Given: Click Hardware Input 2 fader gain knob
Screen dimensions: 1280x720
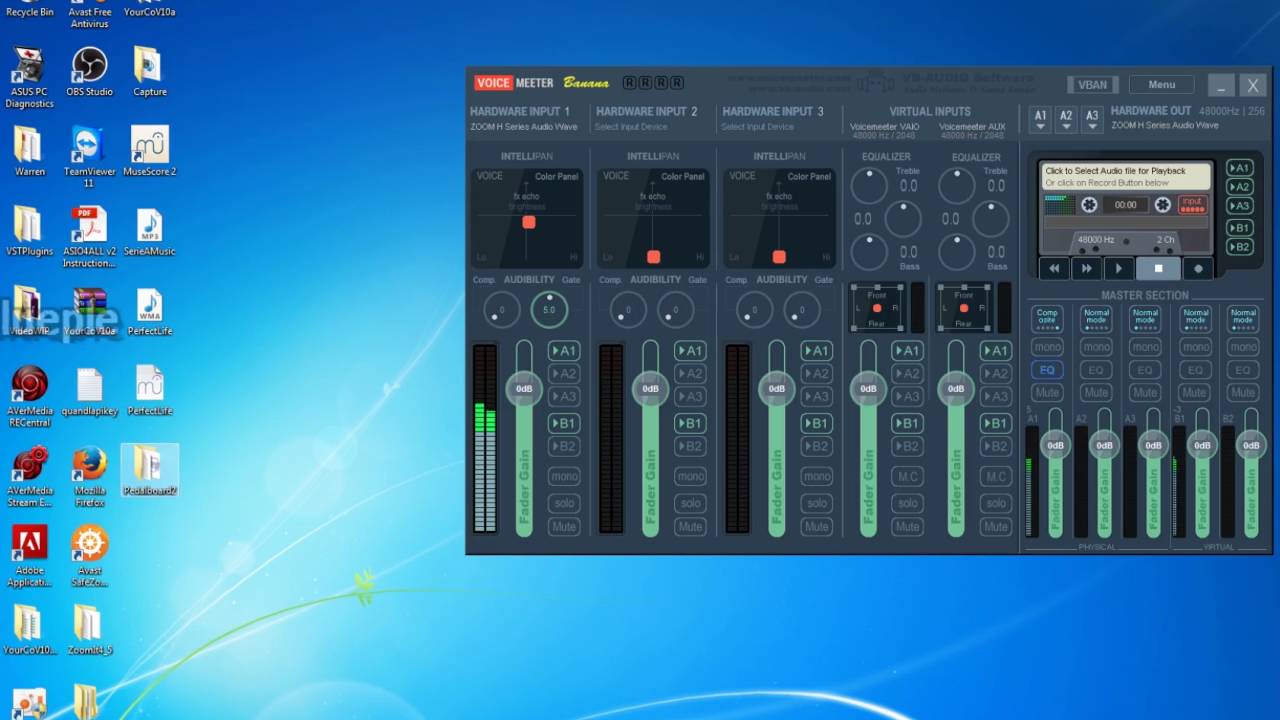Looking at the screenshot, I should pos(650,388).
